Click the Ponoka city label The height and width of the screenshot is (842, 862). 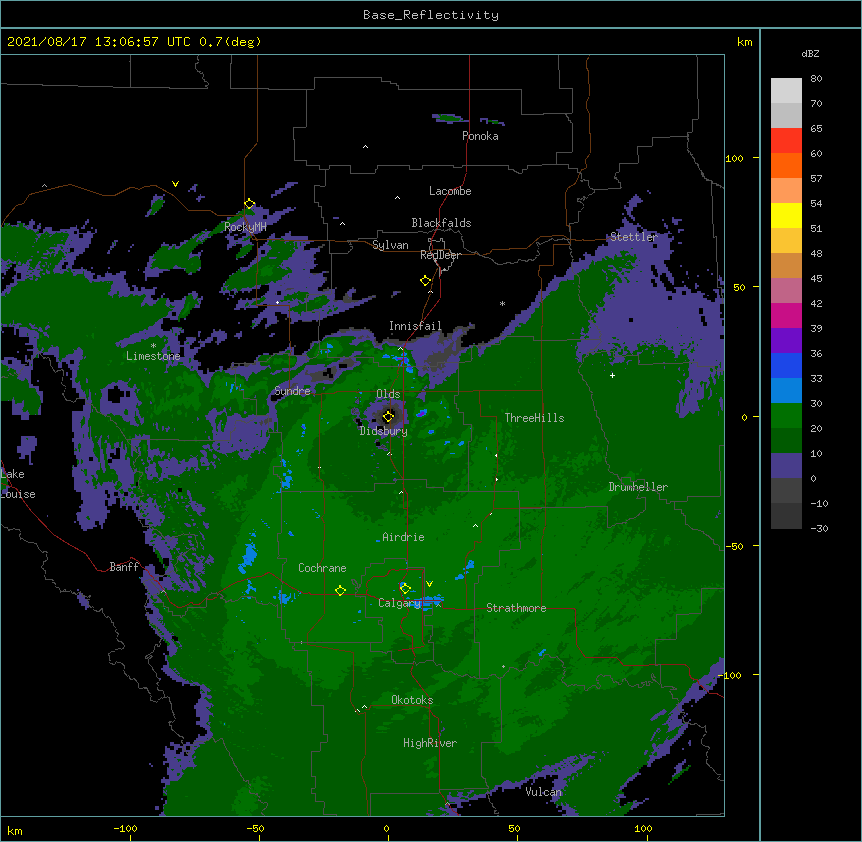coord(480,136)
